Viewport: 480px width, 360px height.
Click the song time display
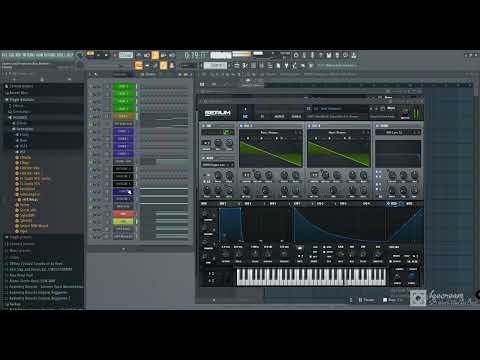coord(196,55)
